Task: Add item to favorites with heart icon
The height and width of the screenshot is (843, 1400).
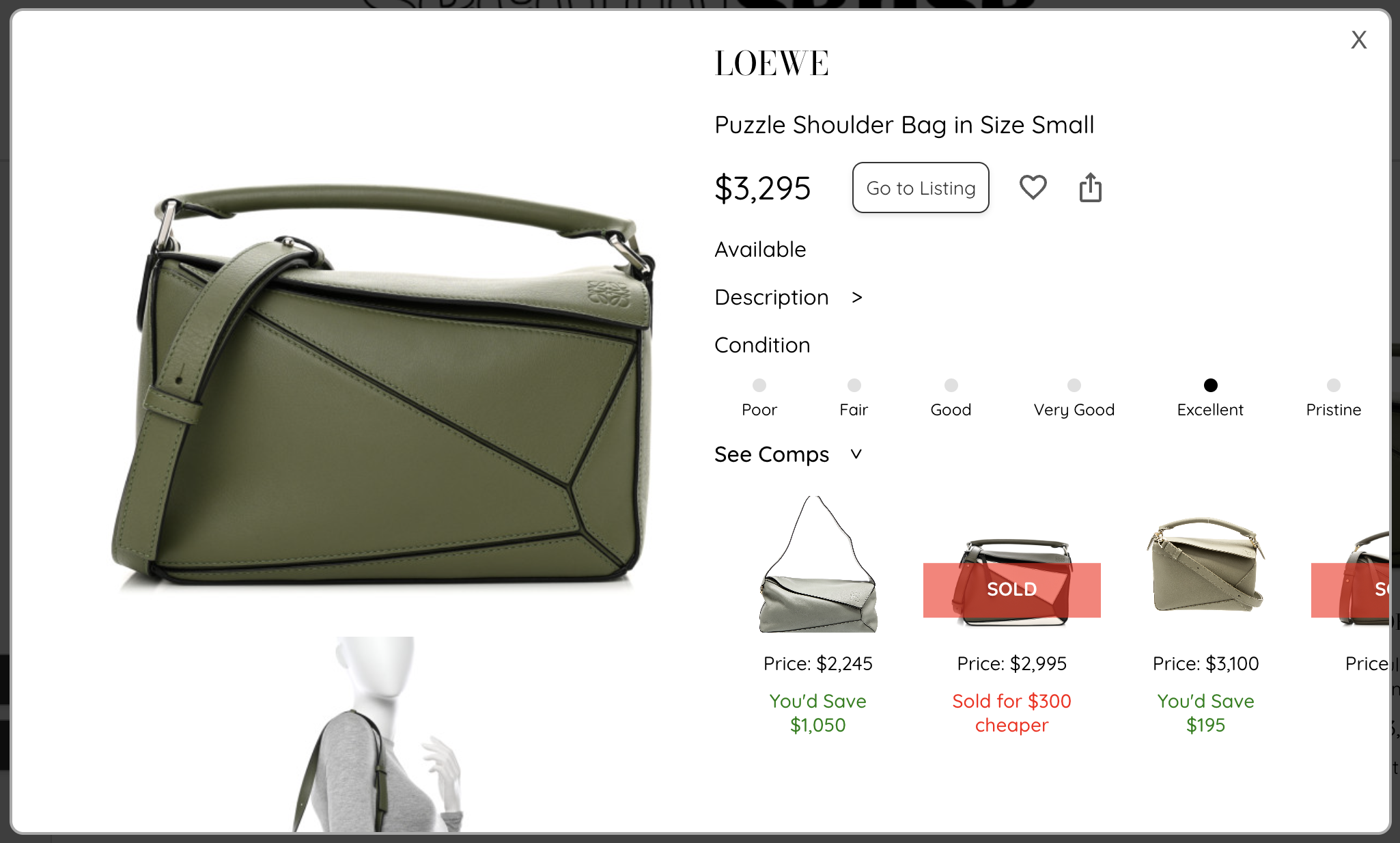Action: [1033, 187]
